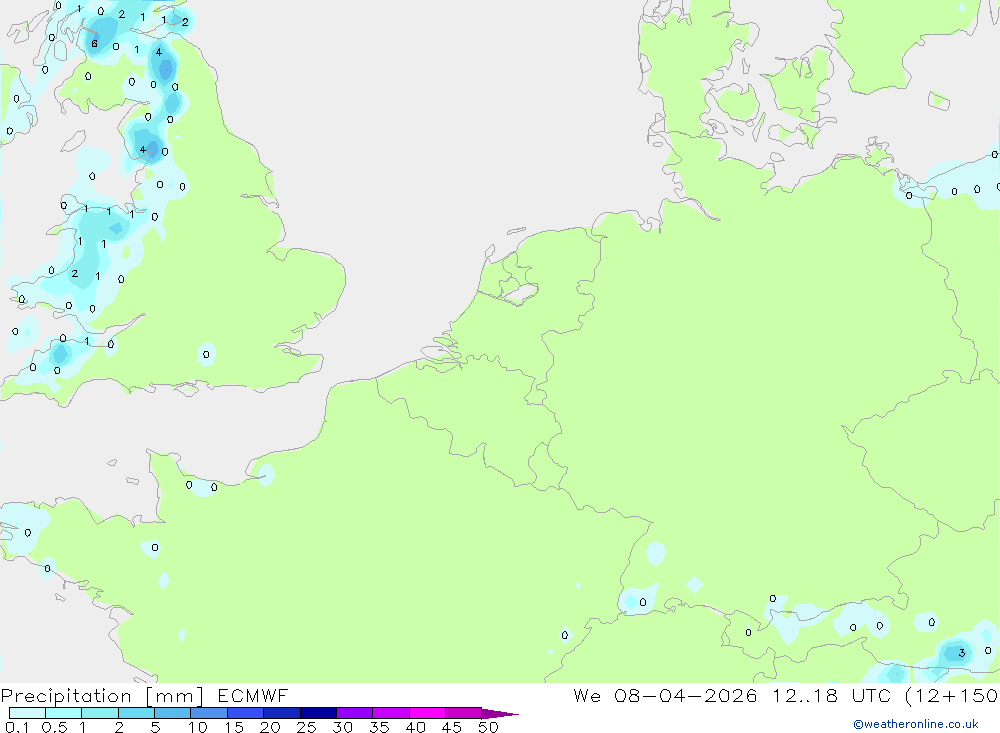The image size is (1000, 733).
Task: Select the 25–30 mm navy legend swatch
Action: point(318,713)
